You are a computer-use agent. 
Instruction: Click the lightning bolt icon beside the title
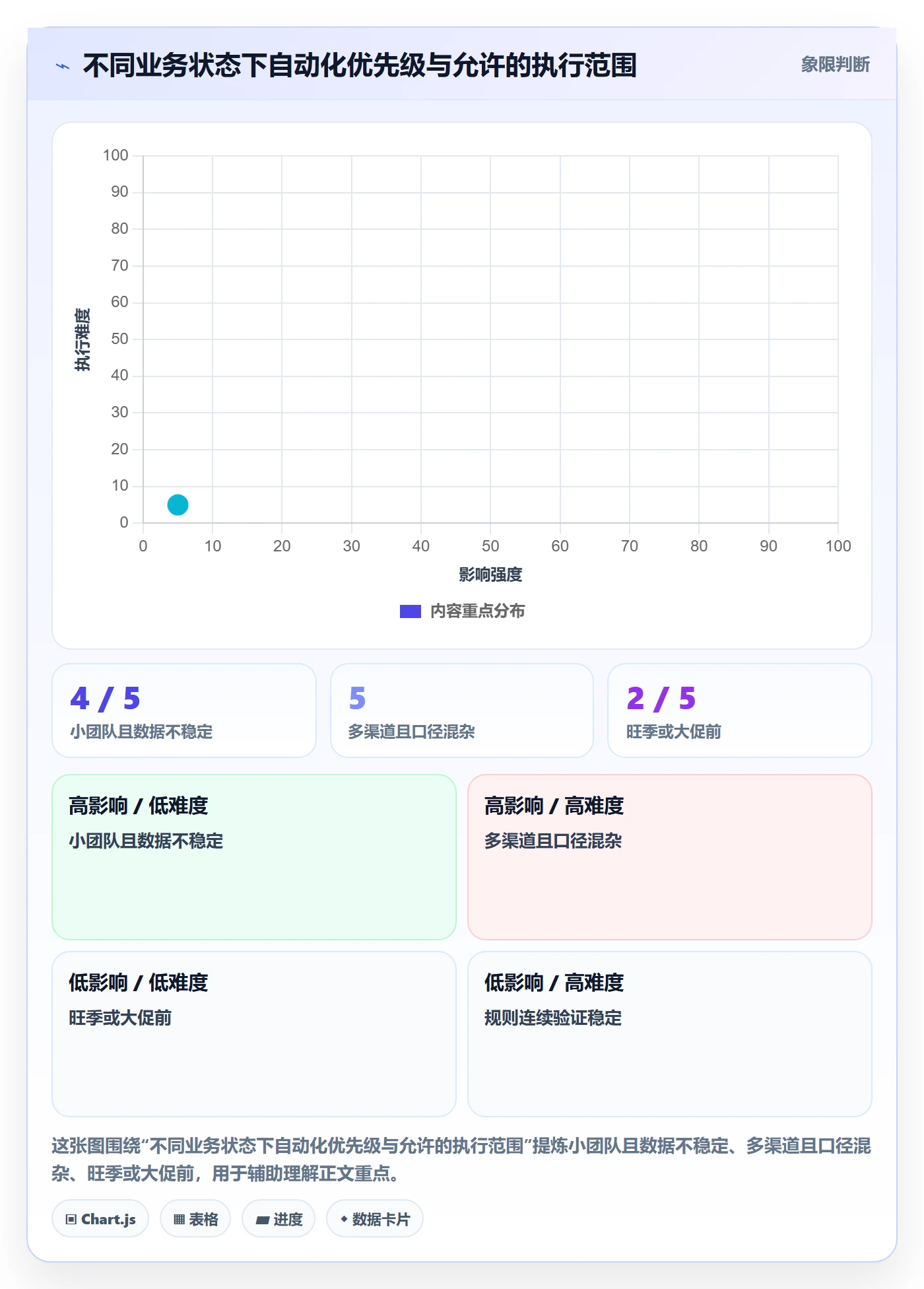coord(63,66)
